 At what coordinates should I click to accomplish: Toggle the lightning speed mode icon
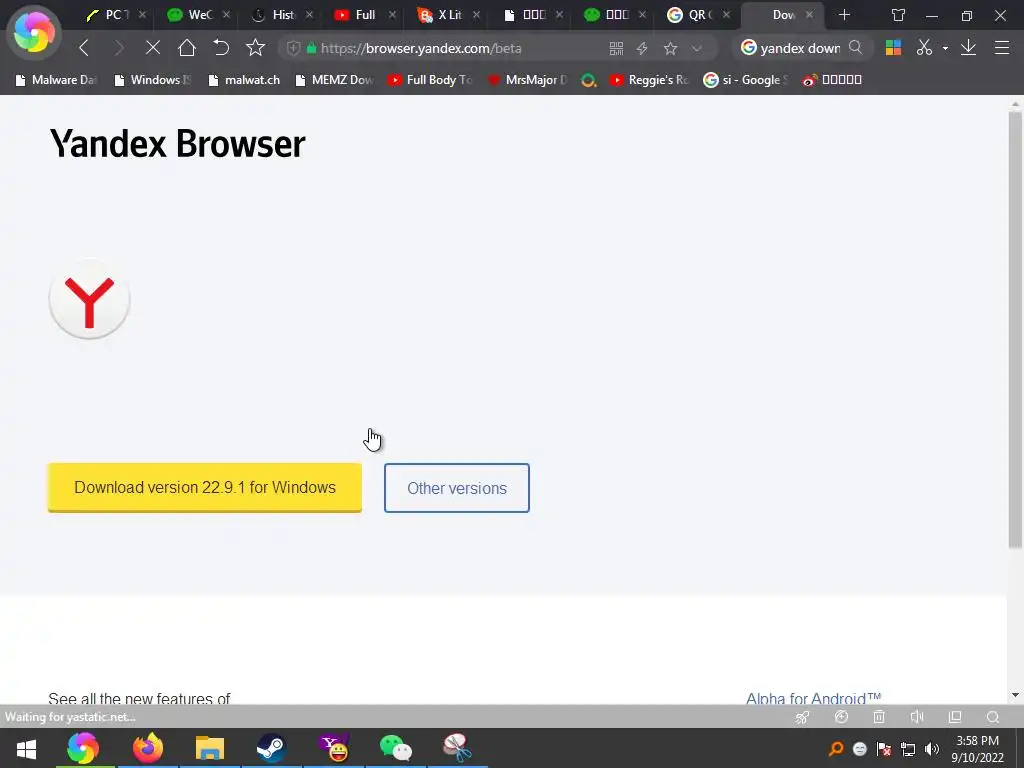click(642, 48)
